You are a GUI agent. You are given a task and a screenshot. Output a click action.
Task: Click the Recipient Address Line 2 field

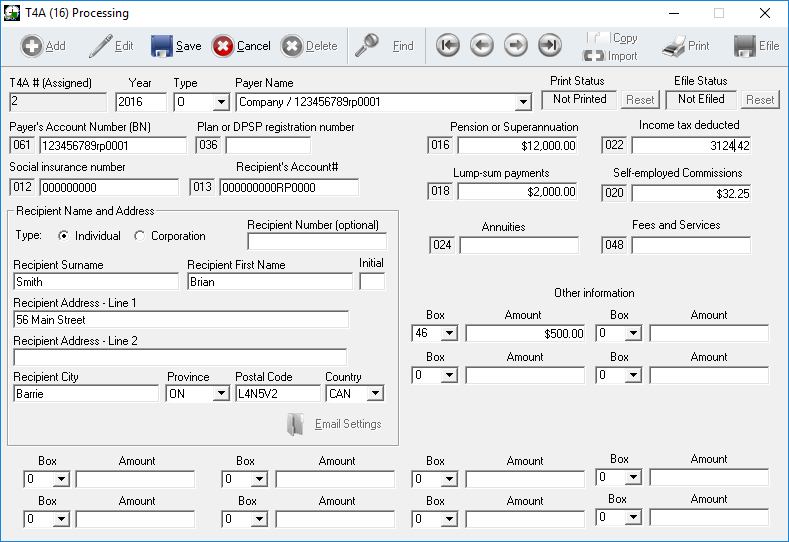[180, 357]
